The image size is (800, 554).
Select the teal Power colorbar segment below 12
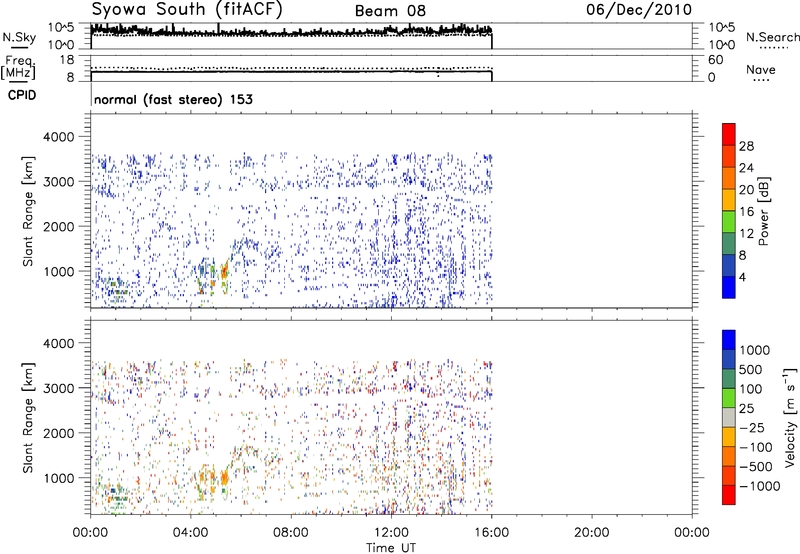pyautogui.click(x=729, y=244)
